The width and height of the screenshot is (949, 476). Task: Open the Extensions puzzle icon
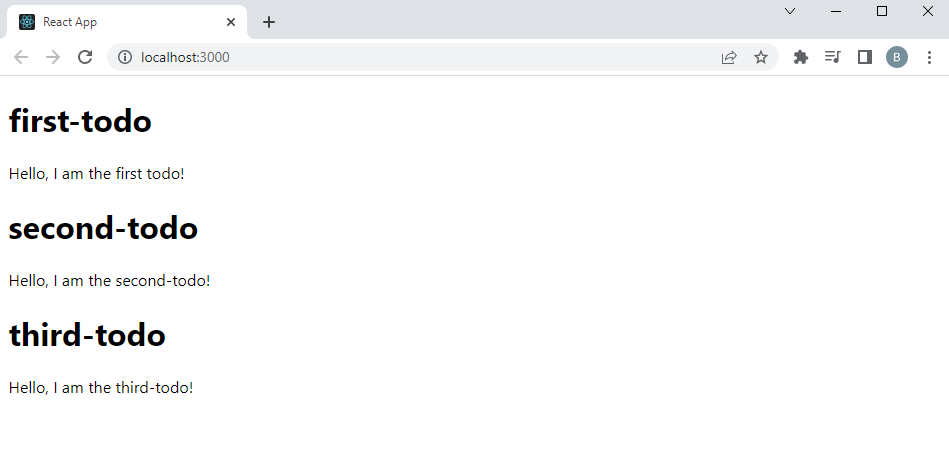pyautogui.click(x=801, y=57)
